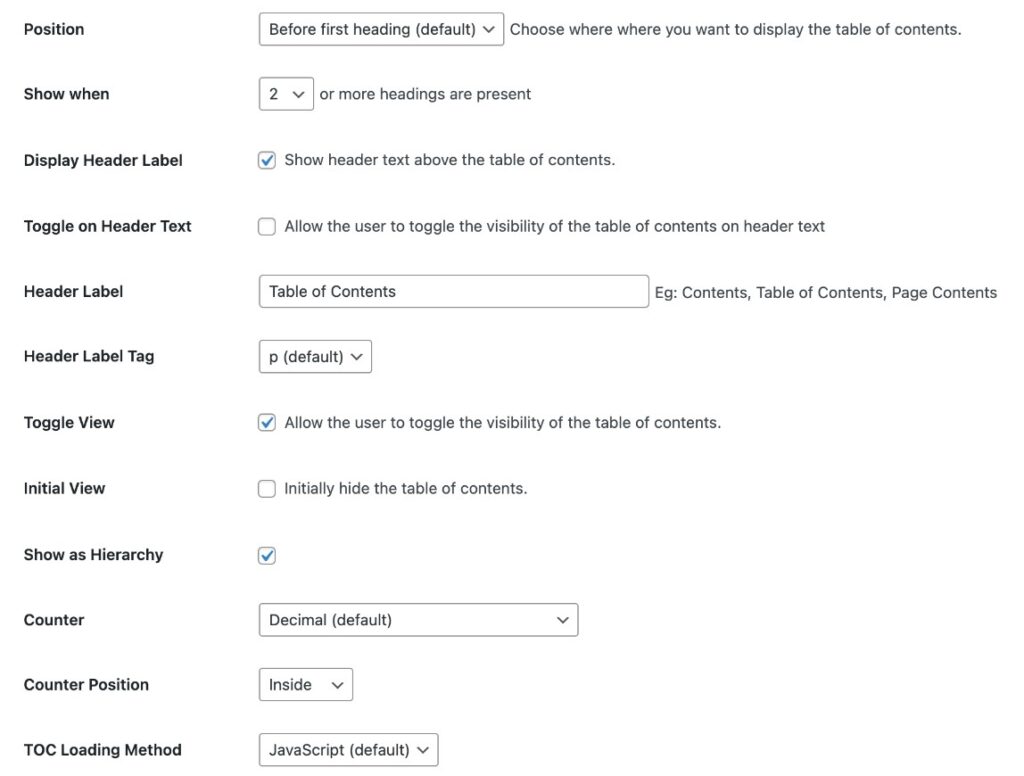This screenshot has width=1024, height=776.
Task: Open the Header Label Tag dropdown
Action: pyautogui.click(x=315, y=356)
